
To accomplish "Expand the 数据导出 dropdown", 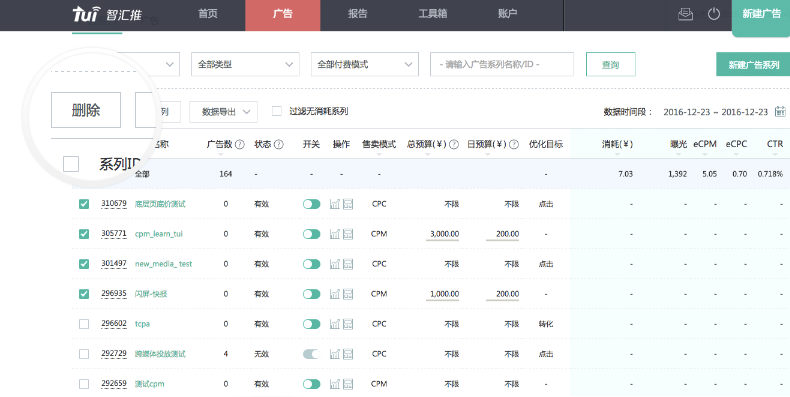I will point(223,112).
